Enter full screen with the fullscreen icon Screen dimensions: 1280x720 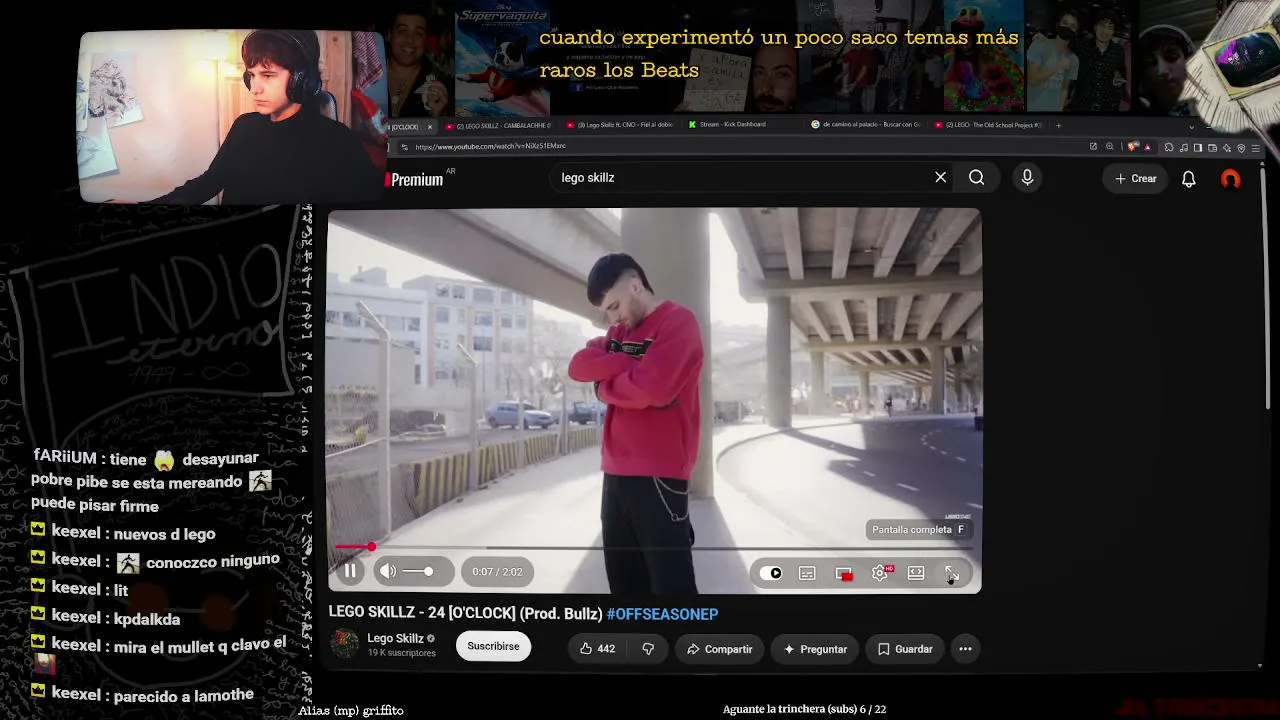[952, 573]
